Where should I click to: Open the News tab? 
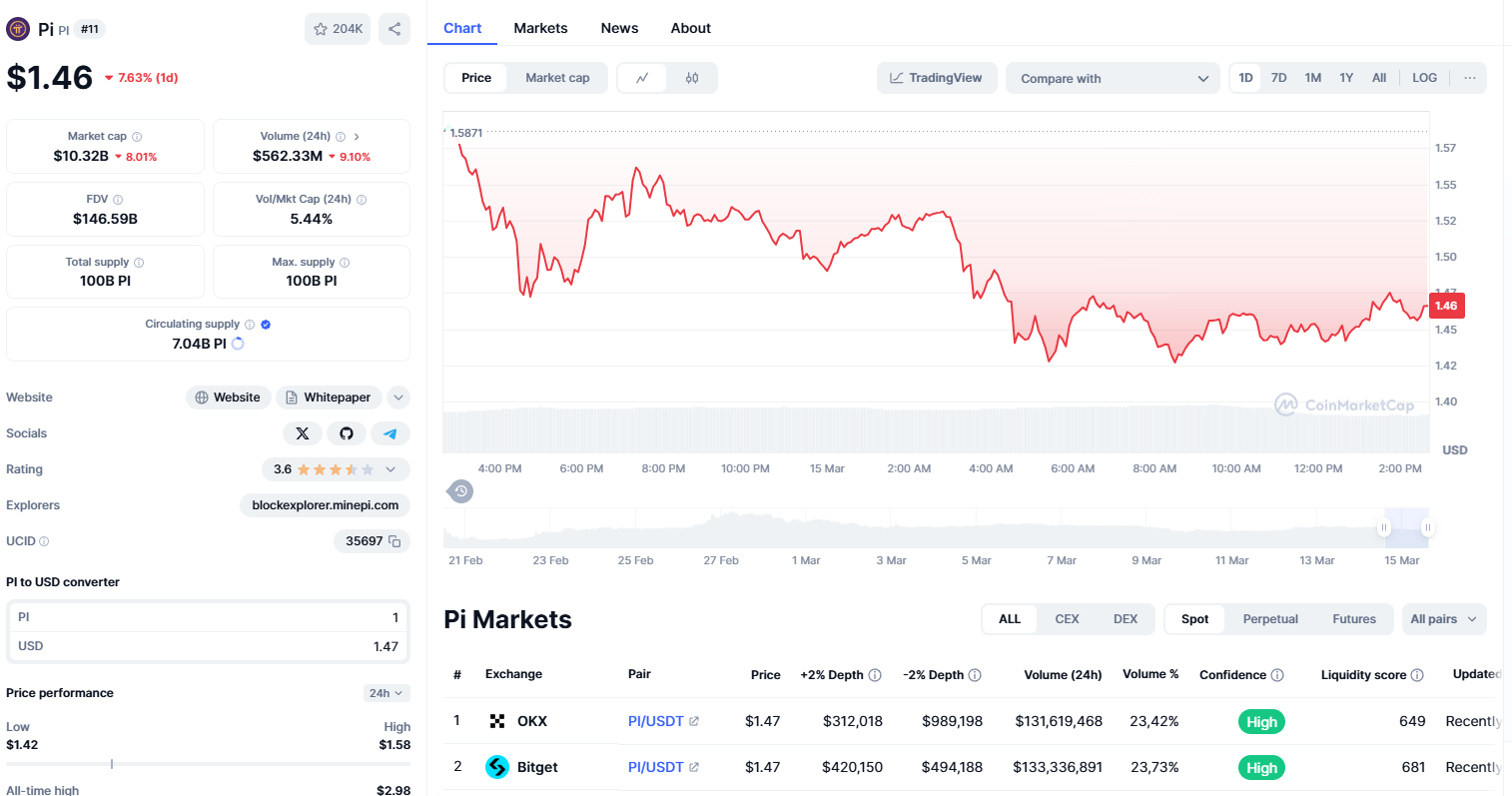pos(619,28)
